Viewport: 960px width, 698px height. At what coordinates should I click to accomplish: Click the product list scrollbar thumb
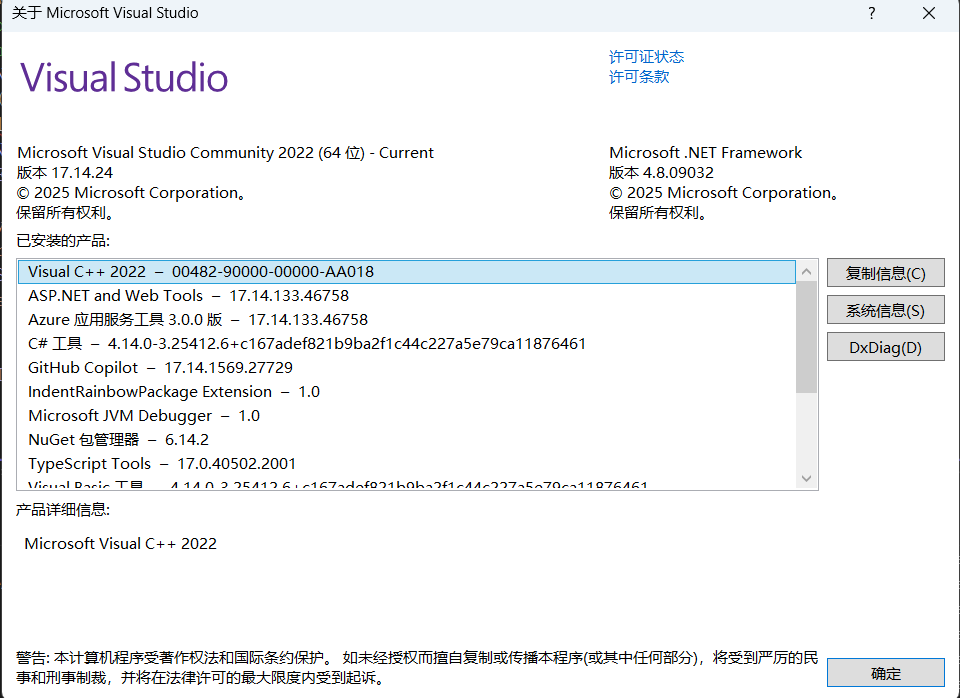pyautogui.click(x=806, y=337)
